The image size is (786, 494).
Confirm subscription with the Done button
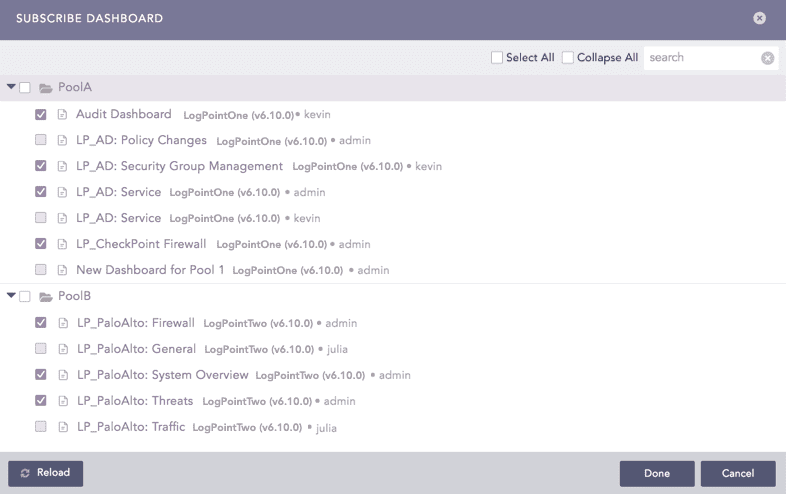tap(657, 473)
